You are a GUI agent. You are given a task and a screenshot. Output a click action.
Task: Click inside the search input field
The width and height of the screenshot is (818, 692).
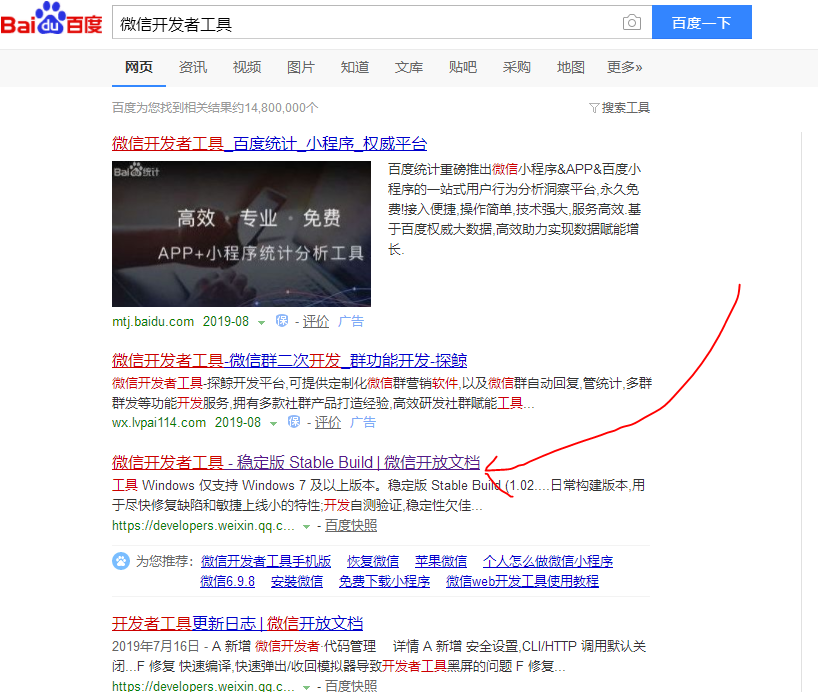pyautogui.click(x=350, y=21)
